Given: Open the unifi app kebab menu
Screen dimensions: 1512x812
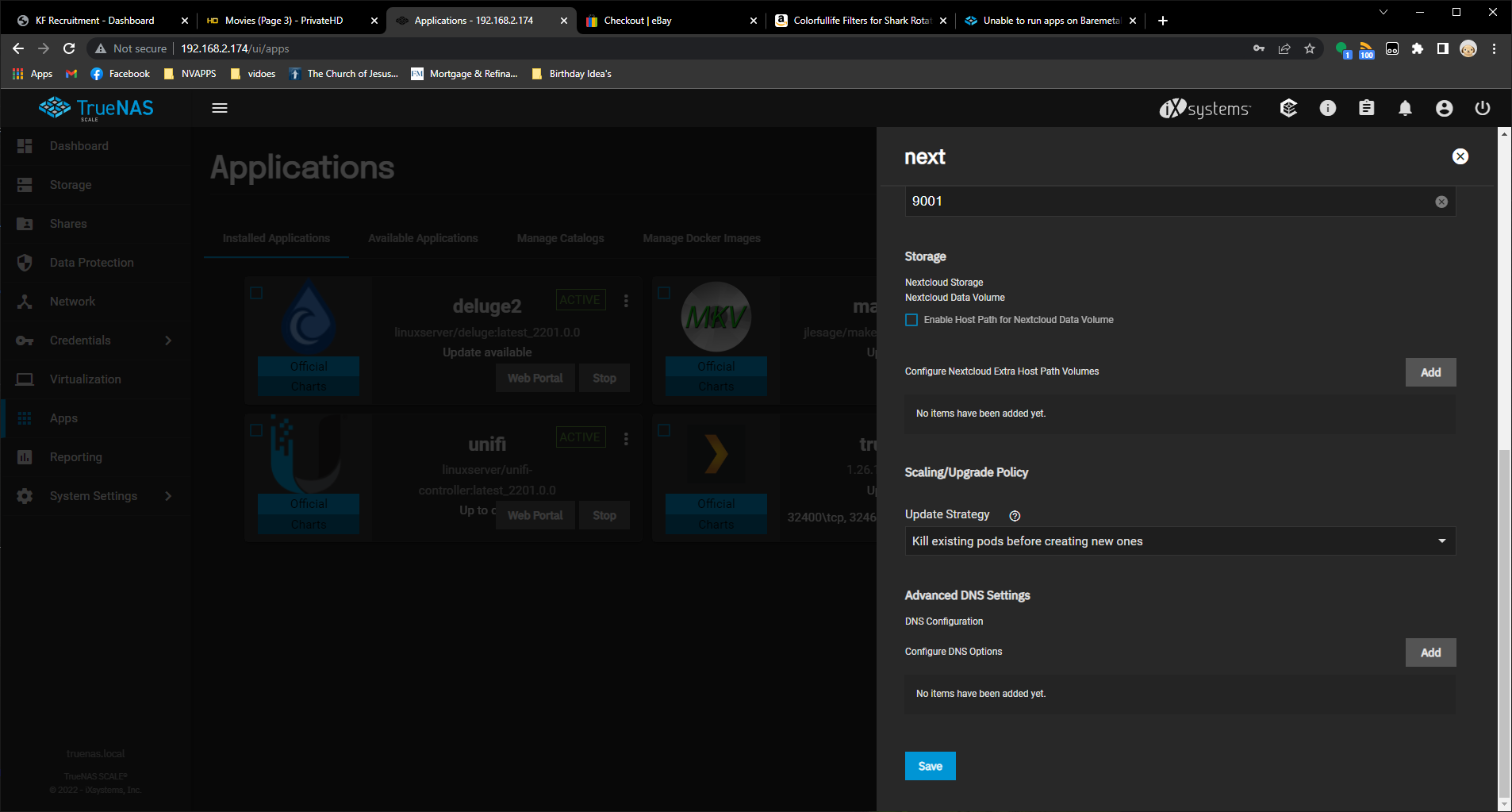Looking at the screenshot, I should coord(626,438).
